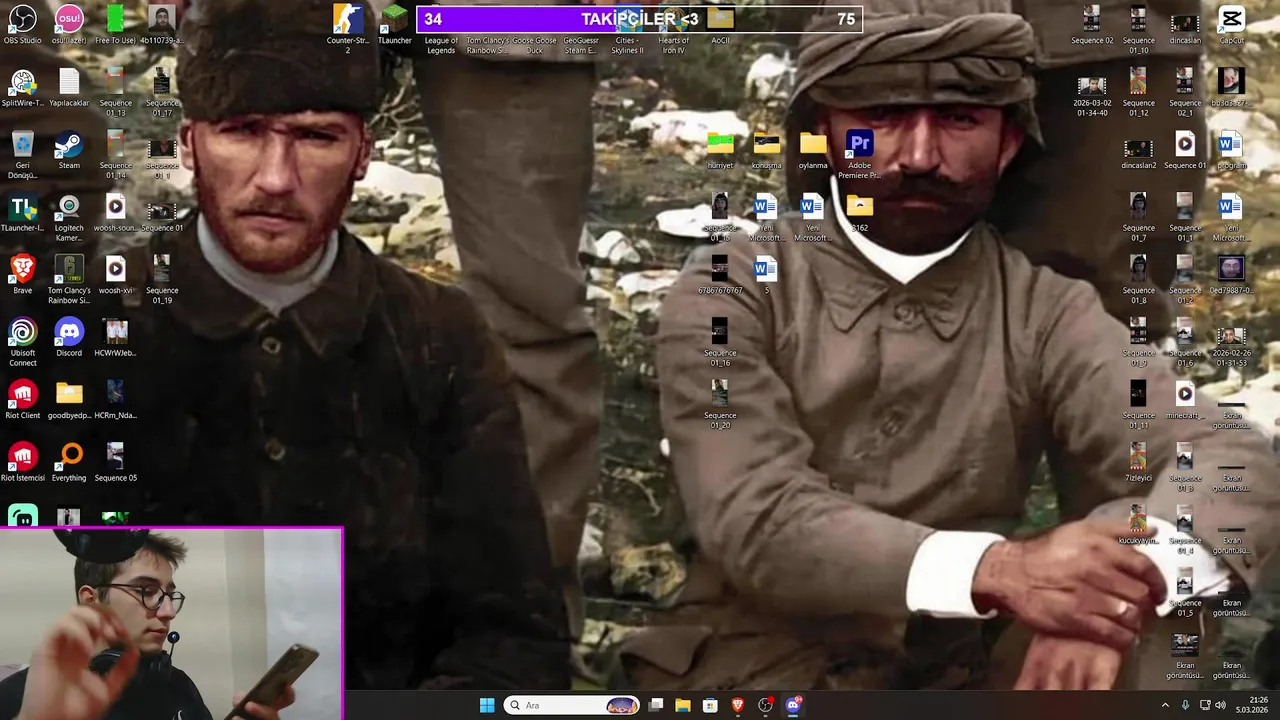Select the Goose Goose Duck desktop shortcut
1280x720 pixels.
click(x=534, y=45)
